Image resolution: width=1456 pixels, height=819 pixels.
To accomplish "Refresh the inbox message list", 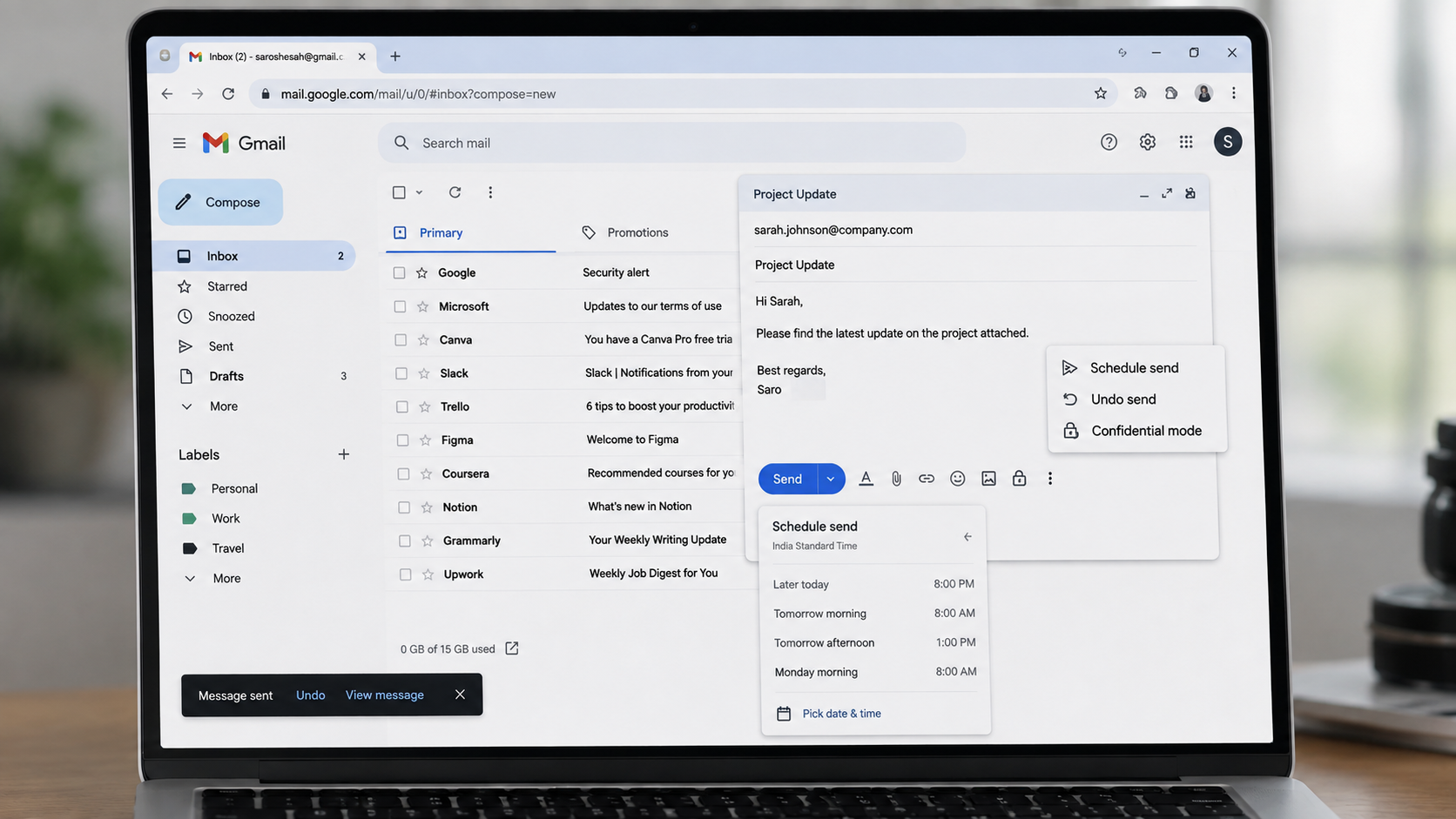I will 455,192.
